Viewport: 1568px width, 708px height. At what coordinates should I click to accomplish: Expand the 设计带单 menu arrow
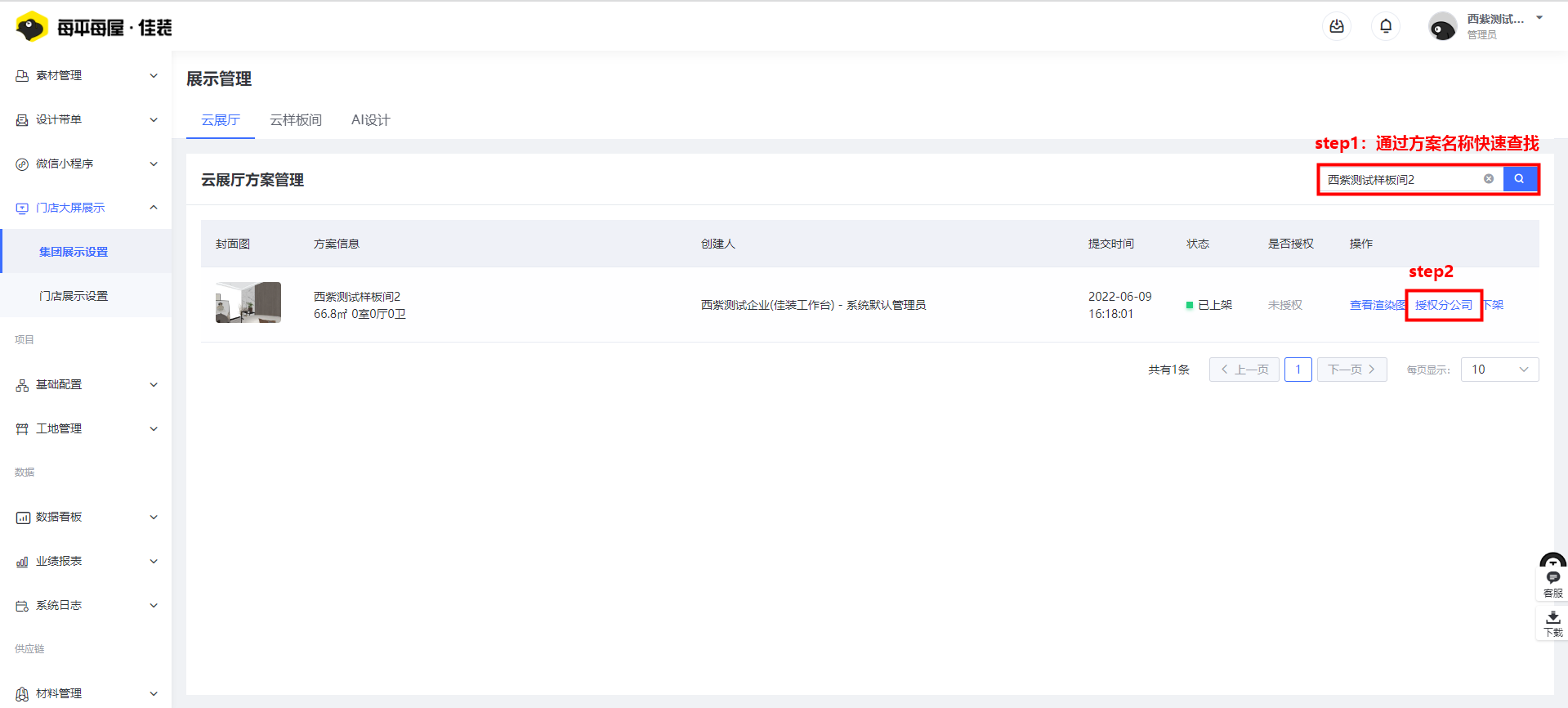pyautogui.click(x=154, y=119)
